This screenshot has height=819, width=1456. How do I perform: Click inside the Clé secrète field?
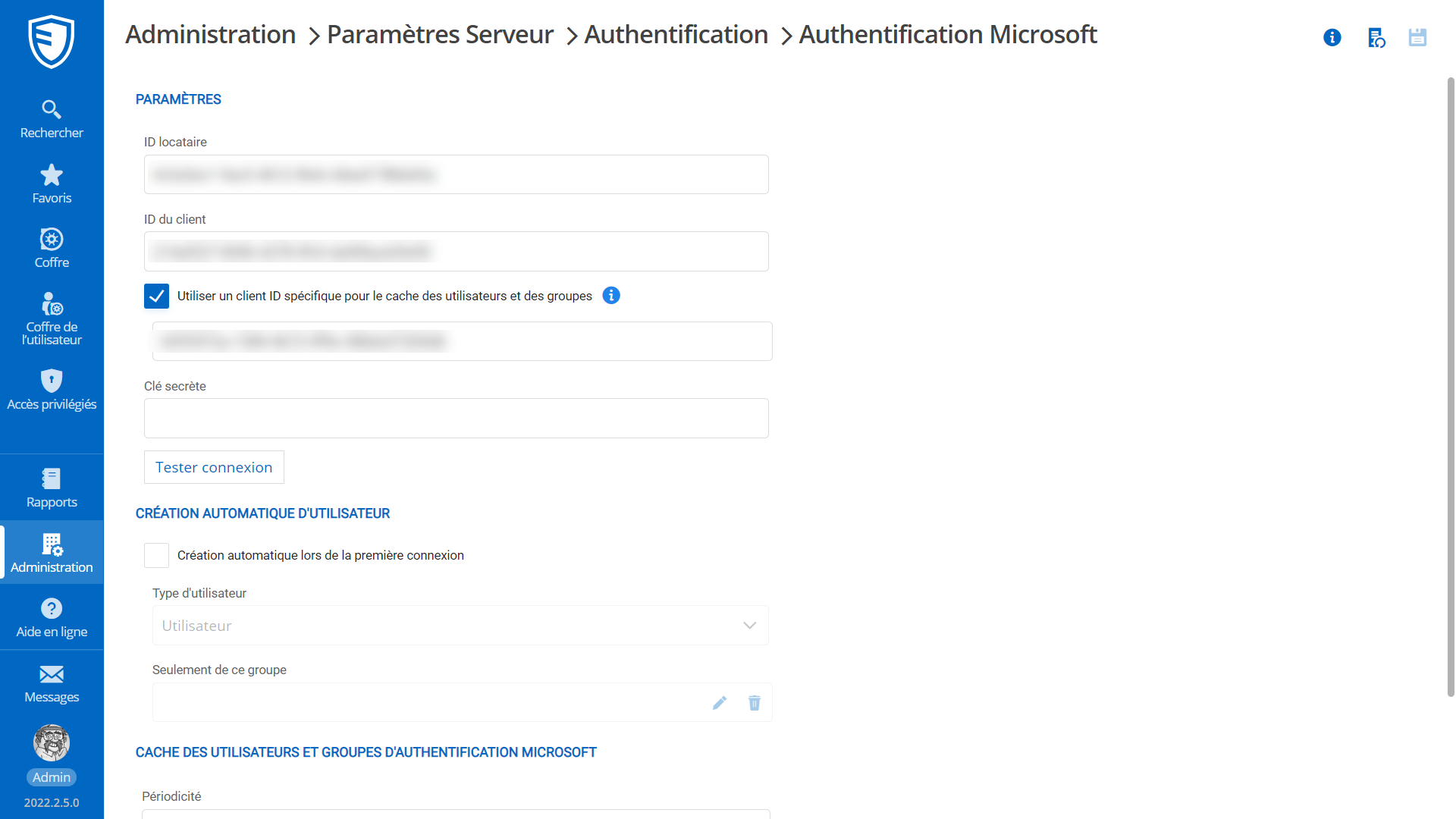[x=455, y=418]
